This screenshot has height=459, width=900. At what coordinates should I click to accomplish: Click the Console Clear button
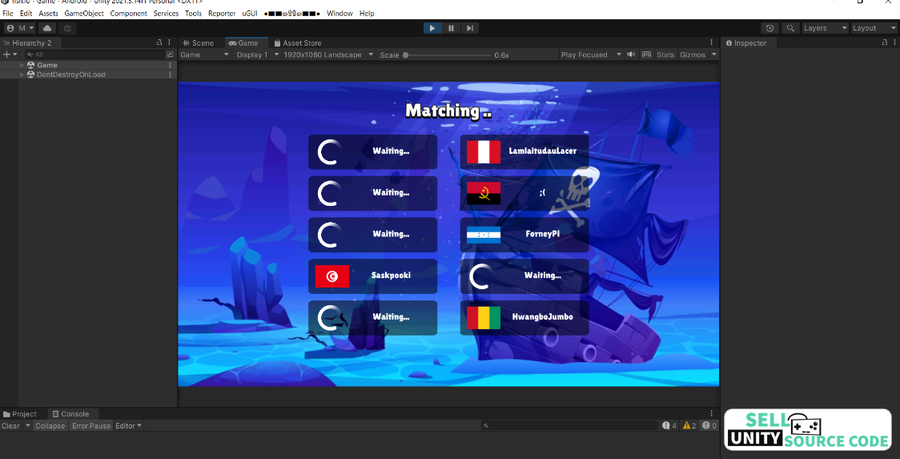coord(11,426)
